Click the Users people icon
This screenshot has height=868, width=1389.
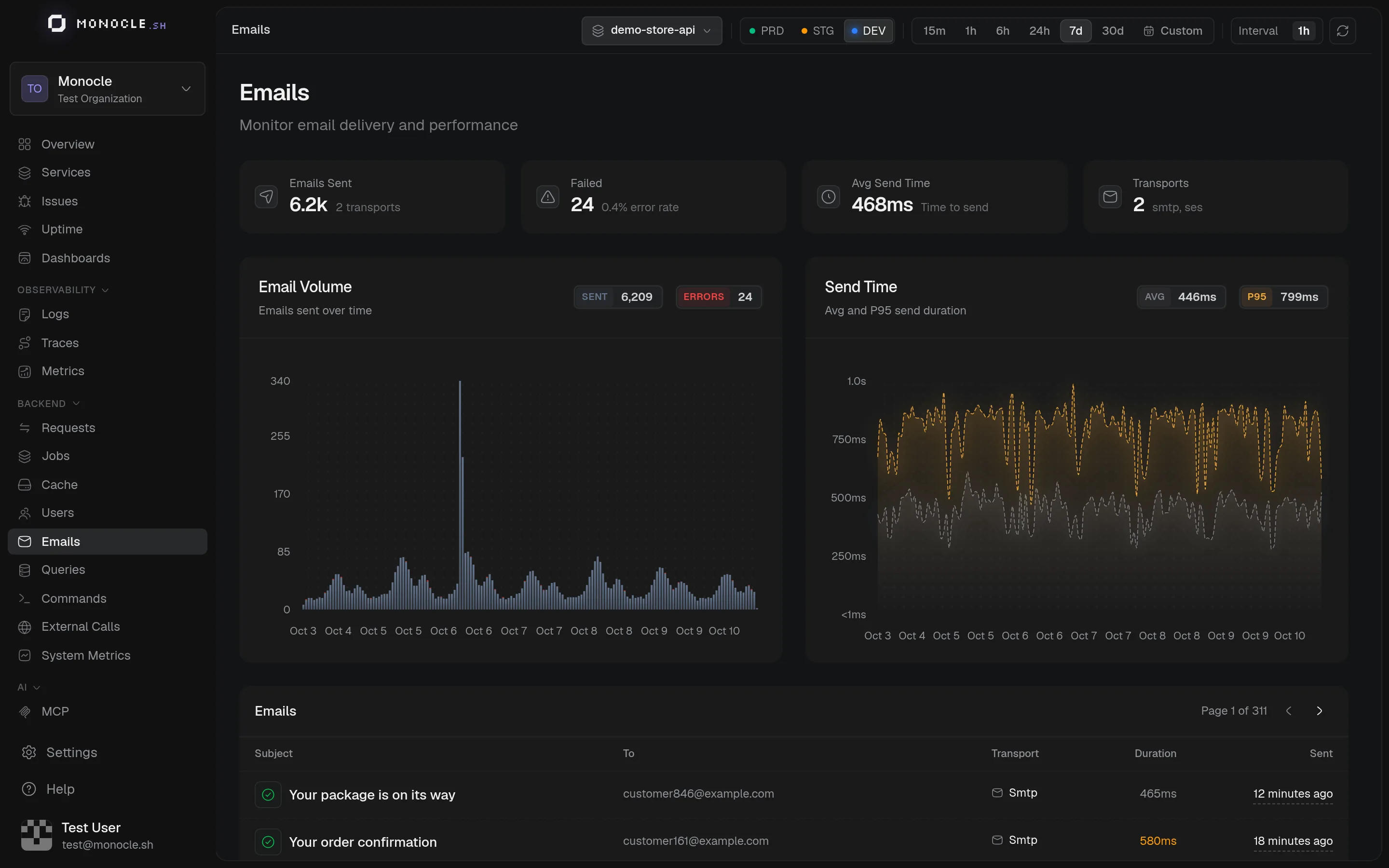(25, 513)
